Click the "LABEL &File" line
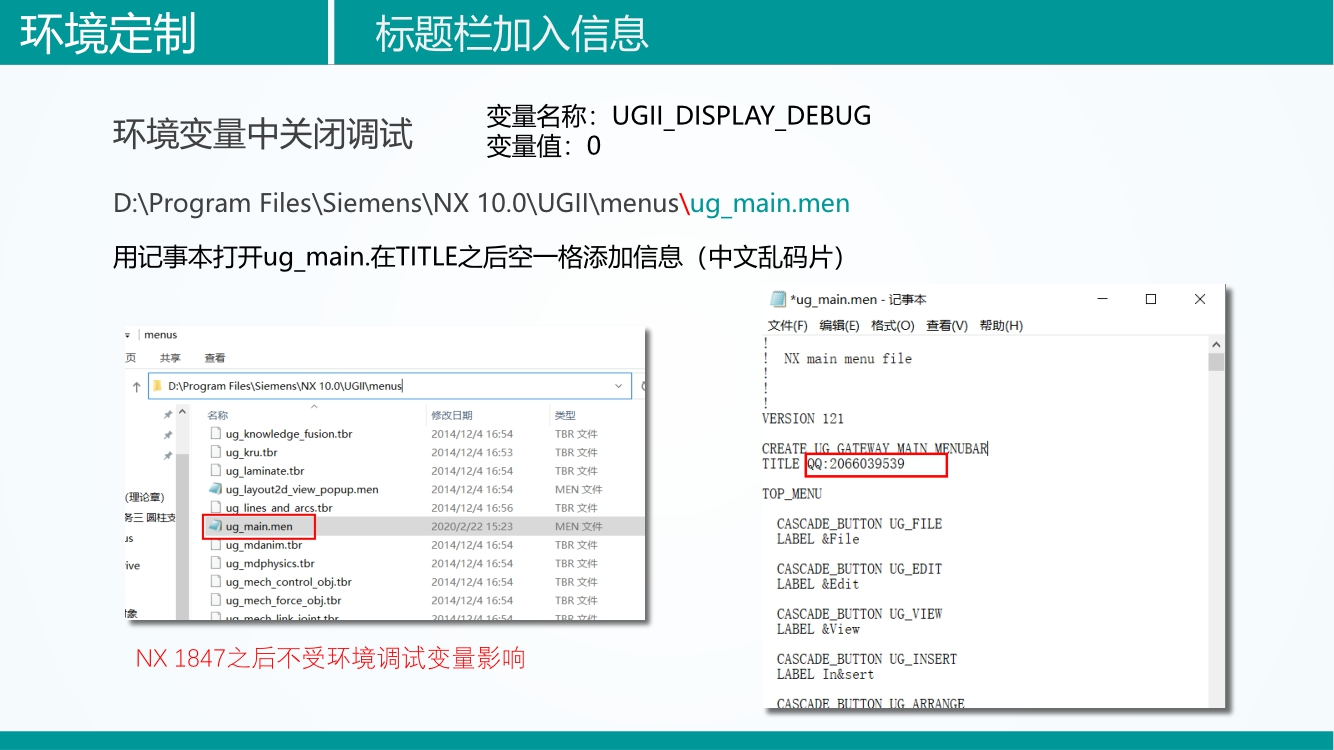 818,539
